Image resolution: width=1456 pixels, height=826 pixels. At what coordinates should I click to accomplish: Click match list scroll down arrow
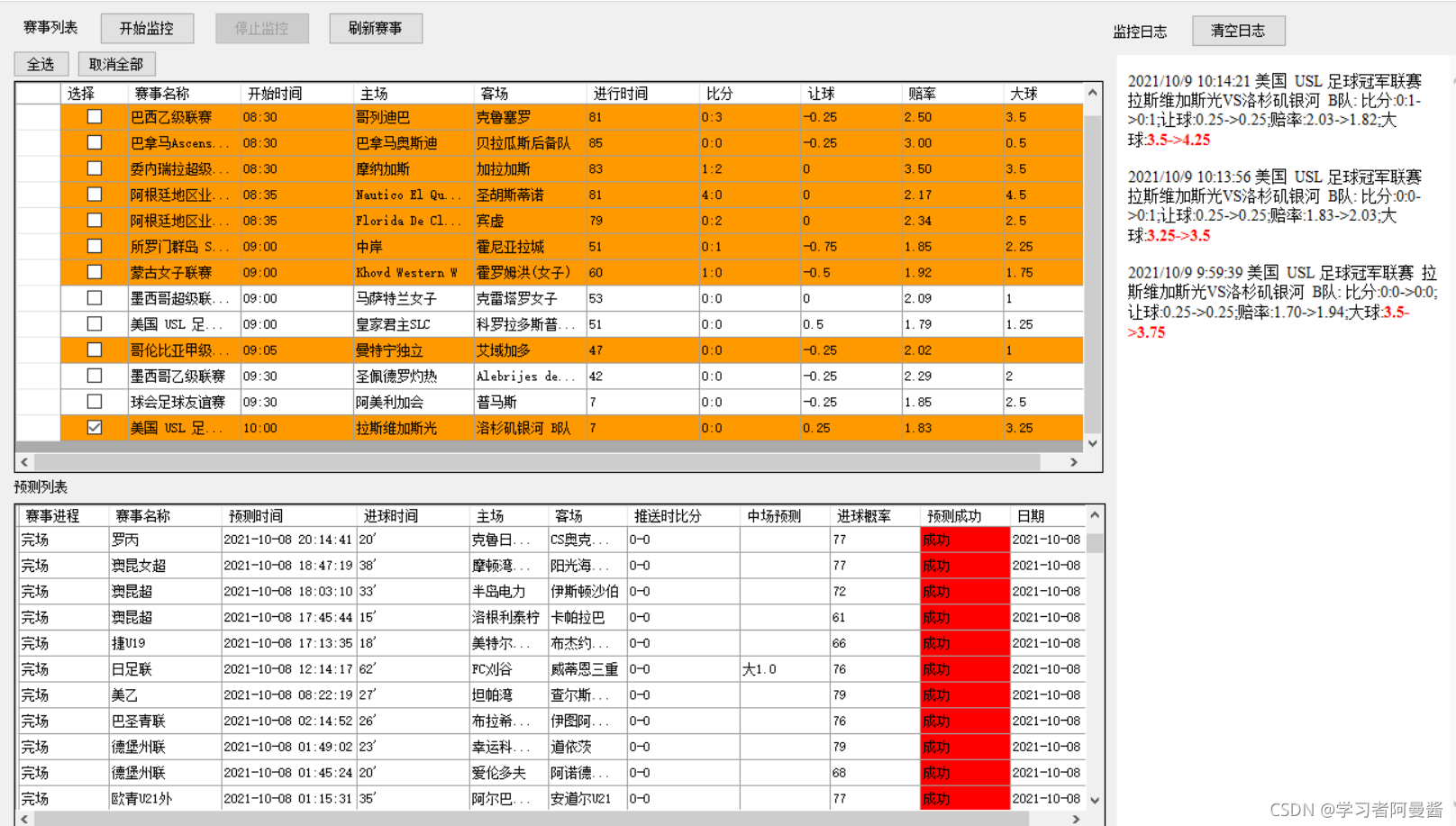[x=1093, y=443]
